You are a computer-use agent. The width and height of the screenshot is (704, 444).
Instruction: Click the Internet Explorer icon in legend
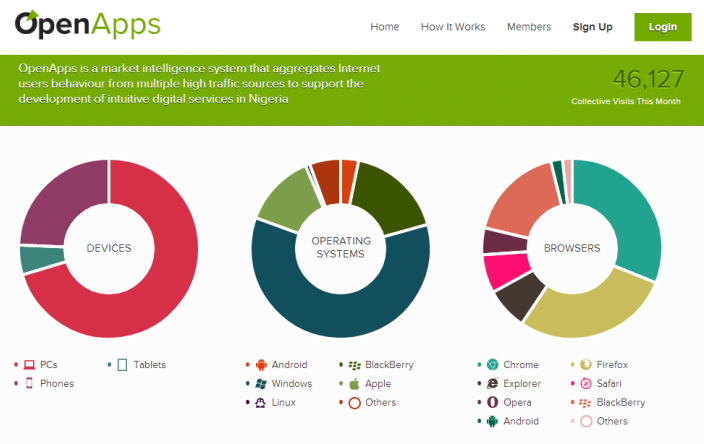tap(492, 383)
